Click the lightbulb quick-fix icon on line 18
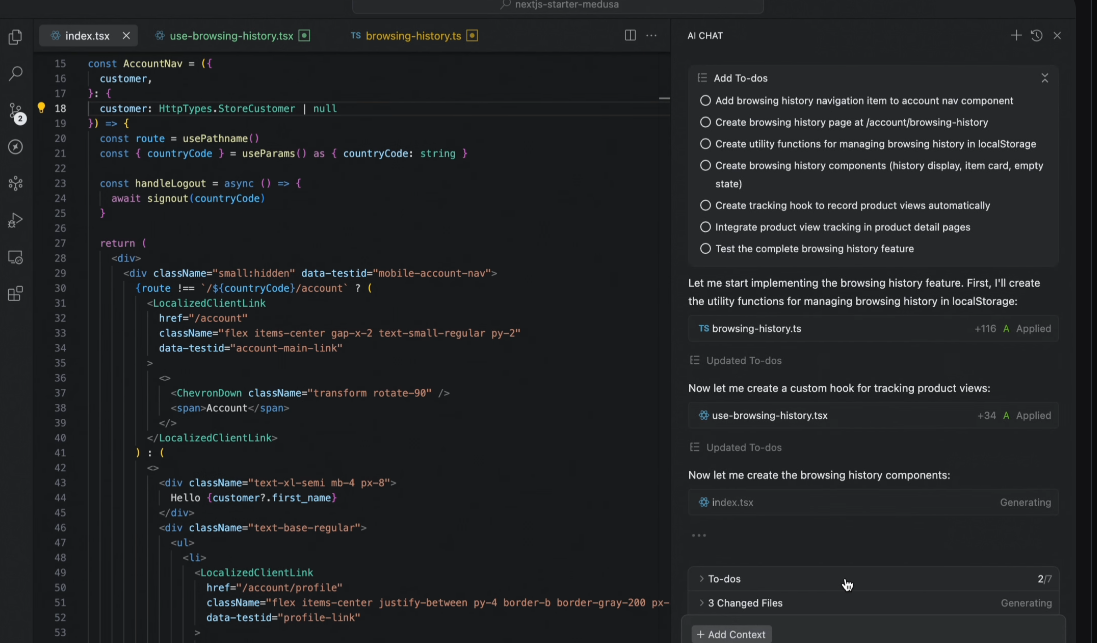The image size is (1097, 643). tap(41, 108)
